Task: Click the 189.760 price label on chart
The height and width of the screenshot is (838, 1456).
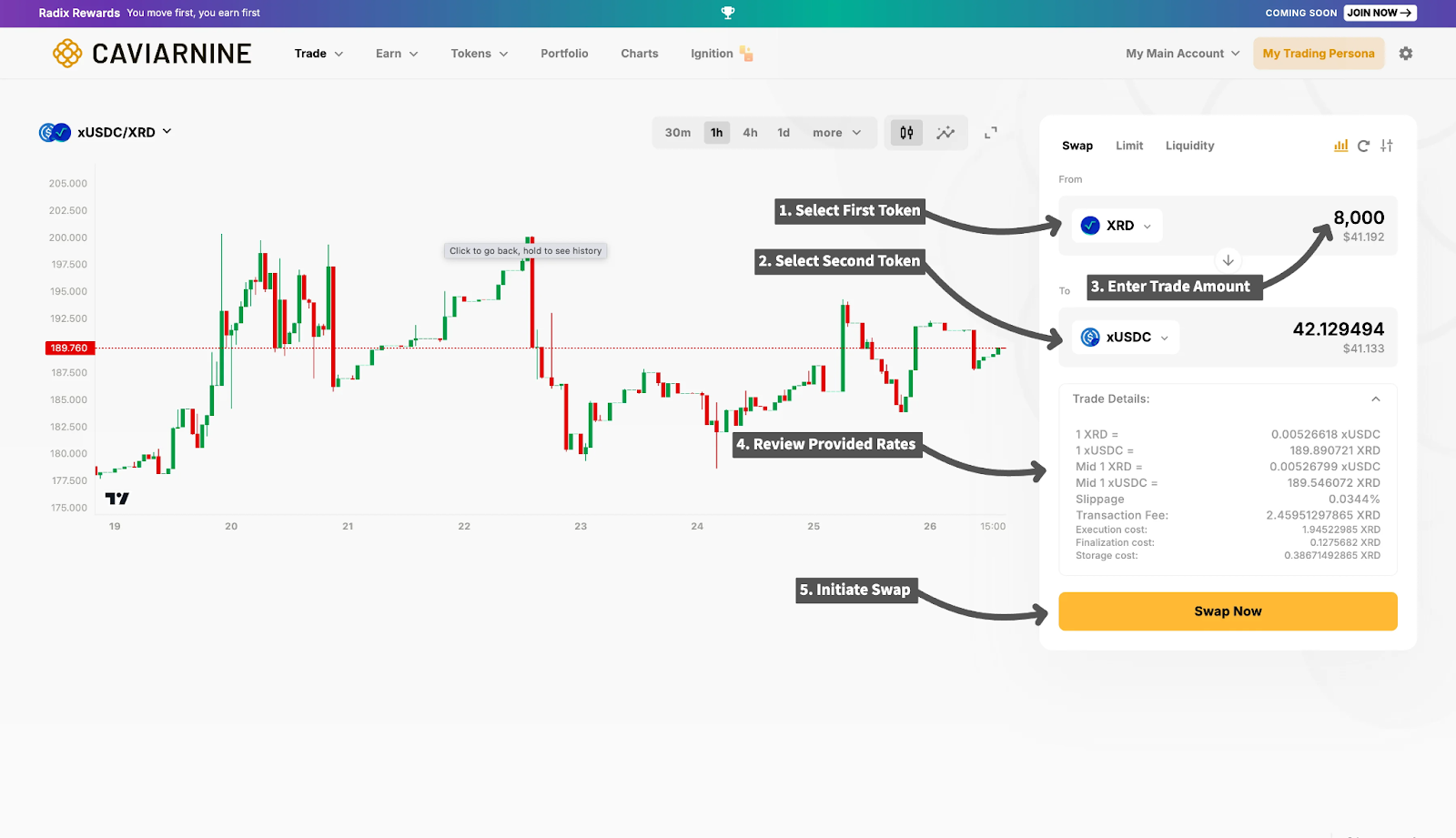Action: [69, 348]
